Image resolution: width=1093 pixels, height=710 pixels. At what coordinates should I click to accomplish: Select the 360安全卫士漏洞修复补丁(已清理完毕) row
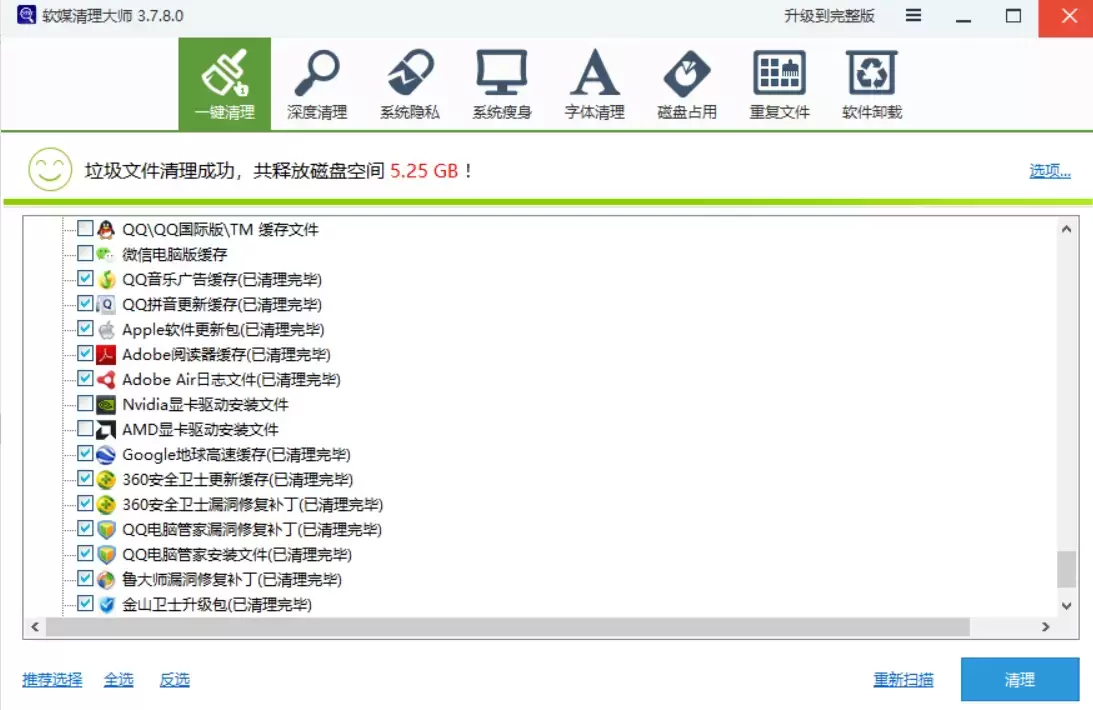pyautogui.click(x=253, y=504)
